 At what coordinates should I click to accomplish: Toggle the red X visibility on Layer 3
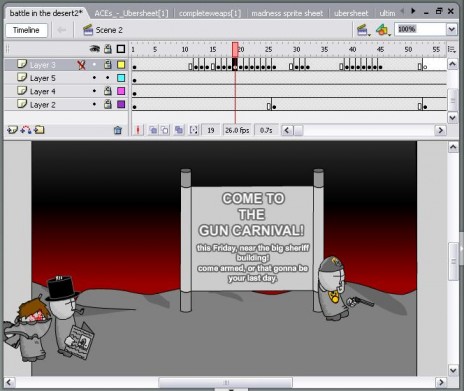(x=81, y=65)
